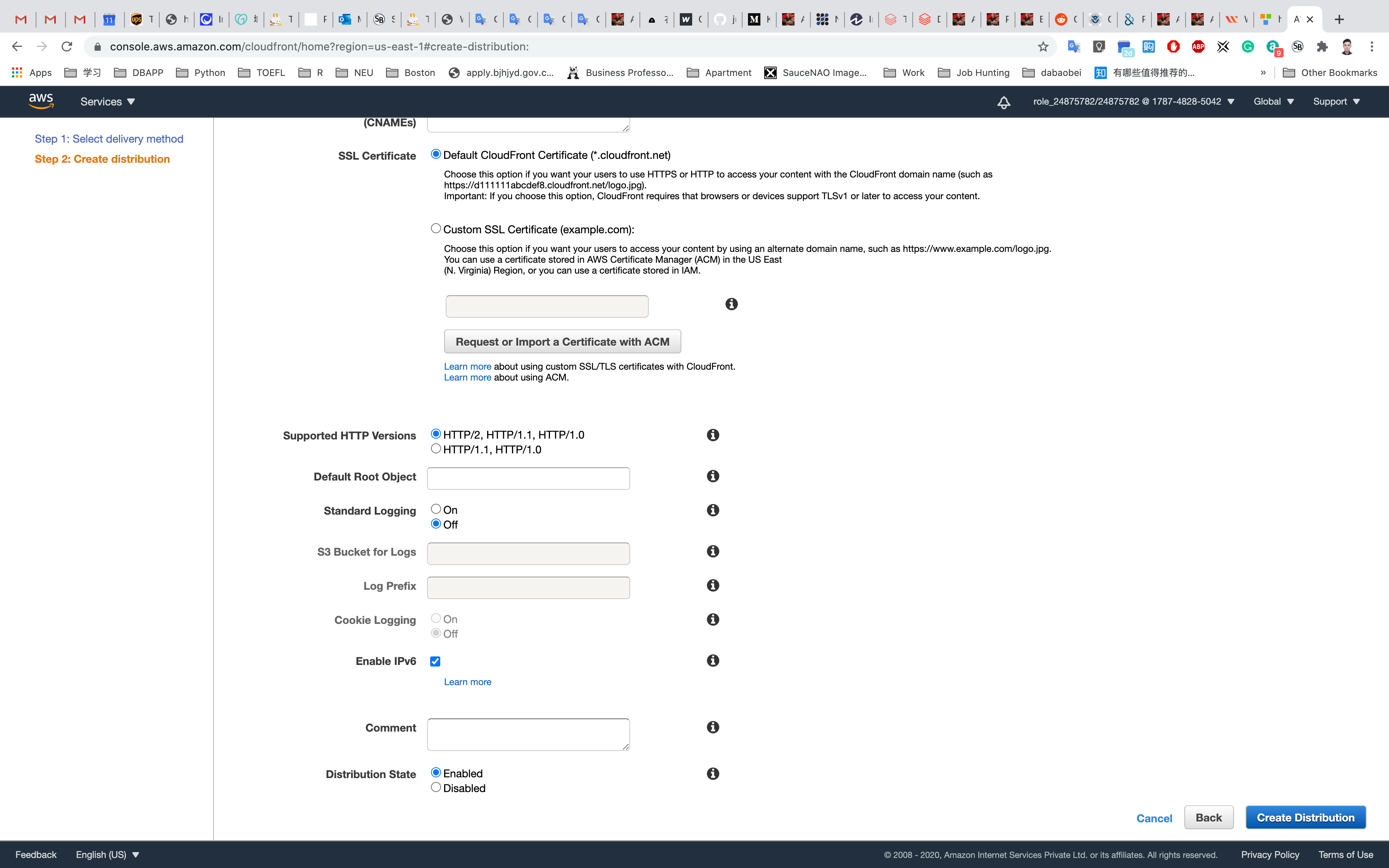The width and height of the screenshot is (1389, 868).
Task: Open the Global region dropdown
Action: tap(1273, 102)
